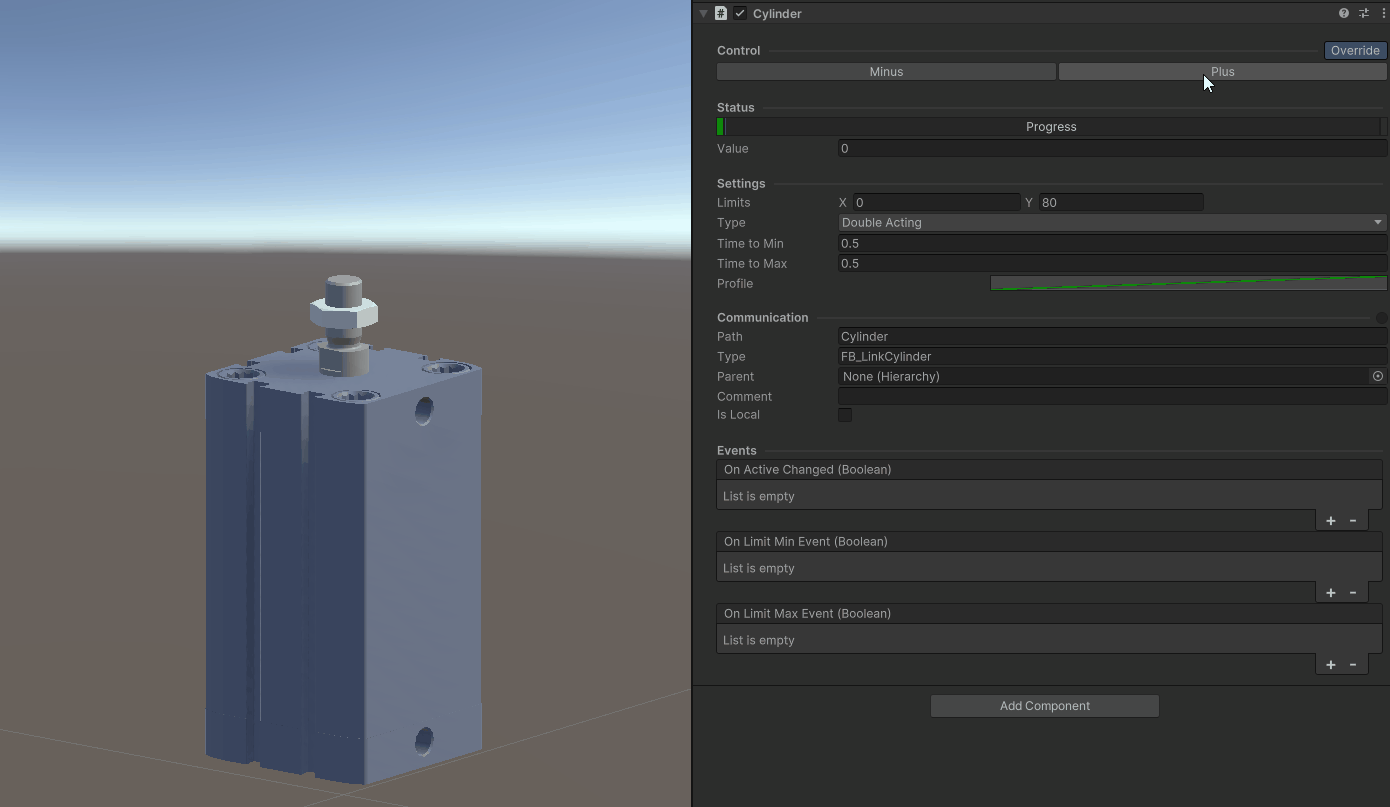1390x807 pixels.
Task: Expand the On Limit Max Event header
Action: [1048, 613]
